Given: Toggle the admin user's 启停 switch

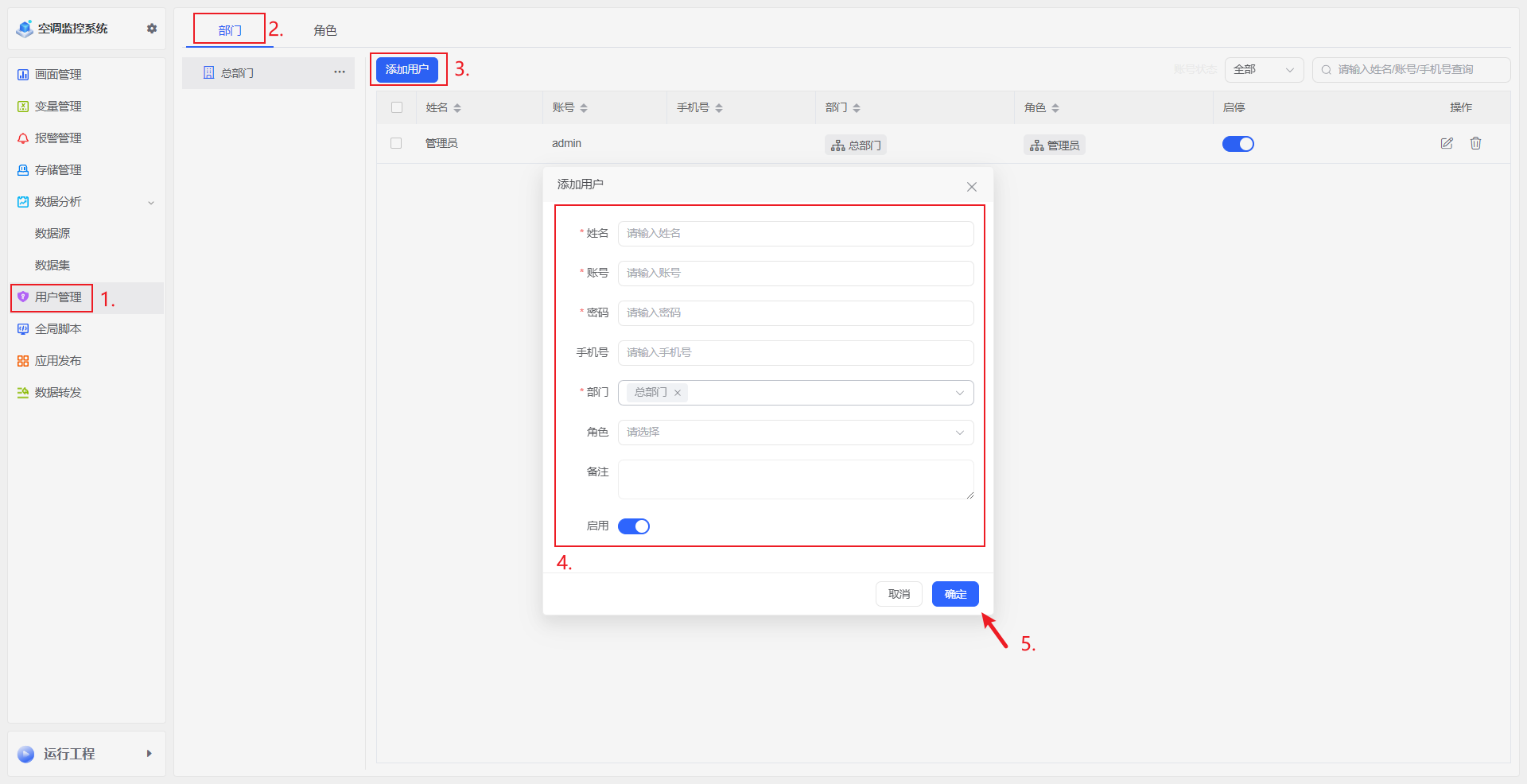Looking at the screenshot, I should pyautogui.click(x=1238, y=144).
